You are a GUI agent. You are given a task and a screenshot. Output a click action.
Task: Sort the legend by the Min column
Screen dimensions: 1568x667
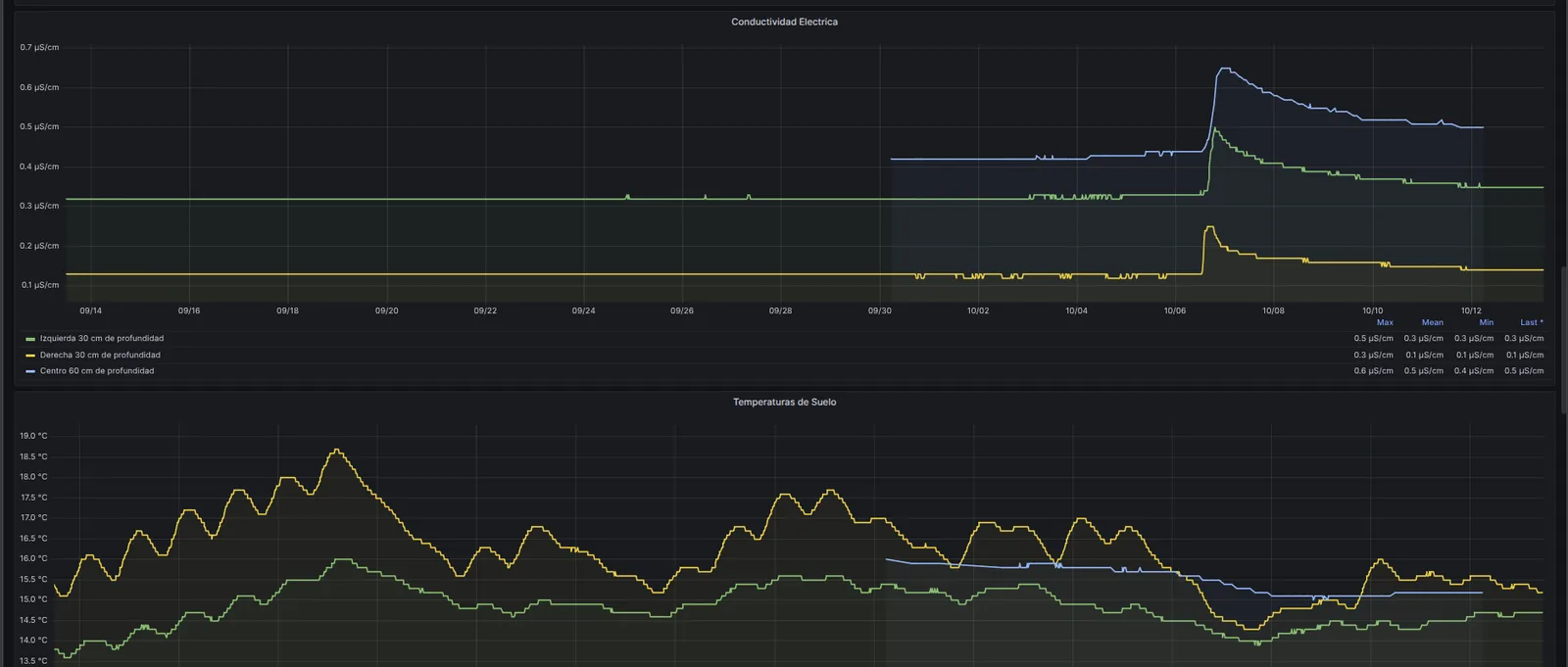(1487, 322)
